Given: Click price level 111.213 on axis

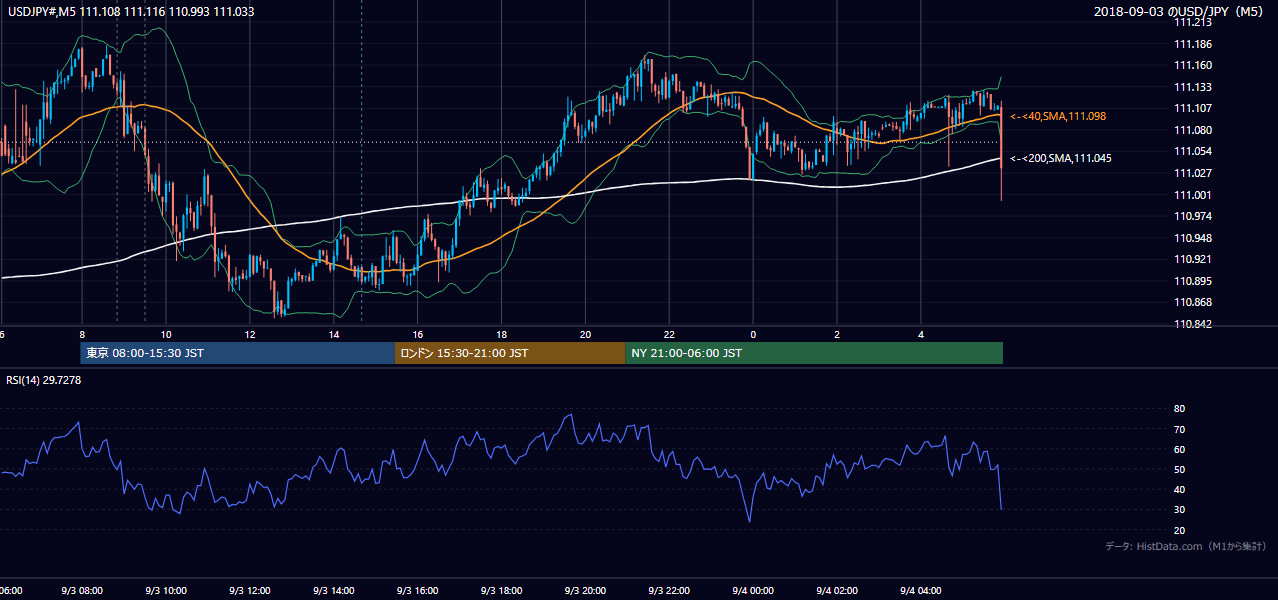Looking at the screenshot, I should (1195, 22).
